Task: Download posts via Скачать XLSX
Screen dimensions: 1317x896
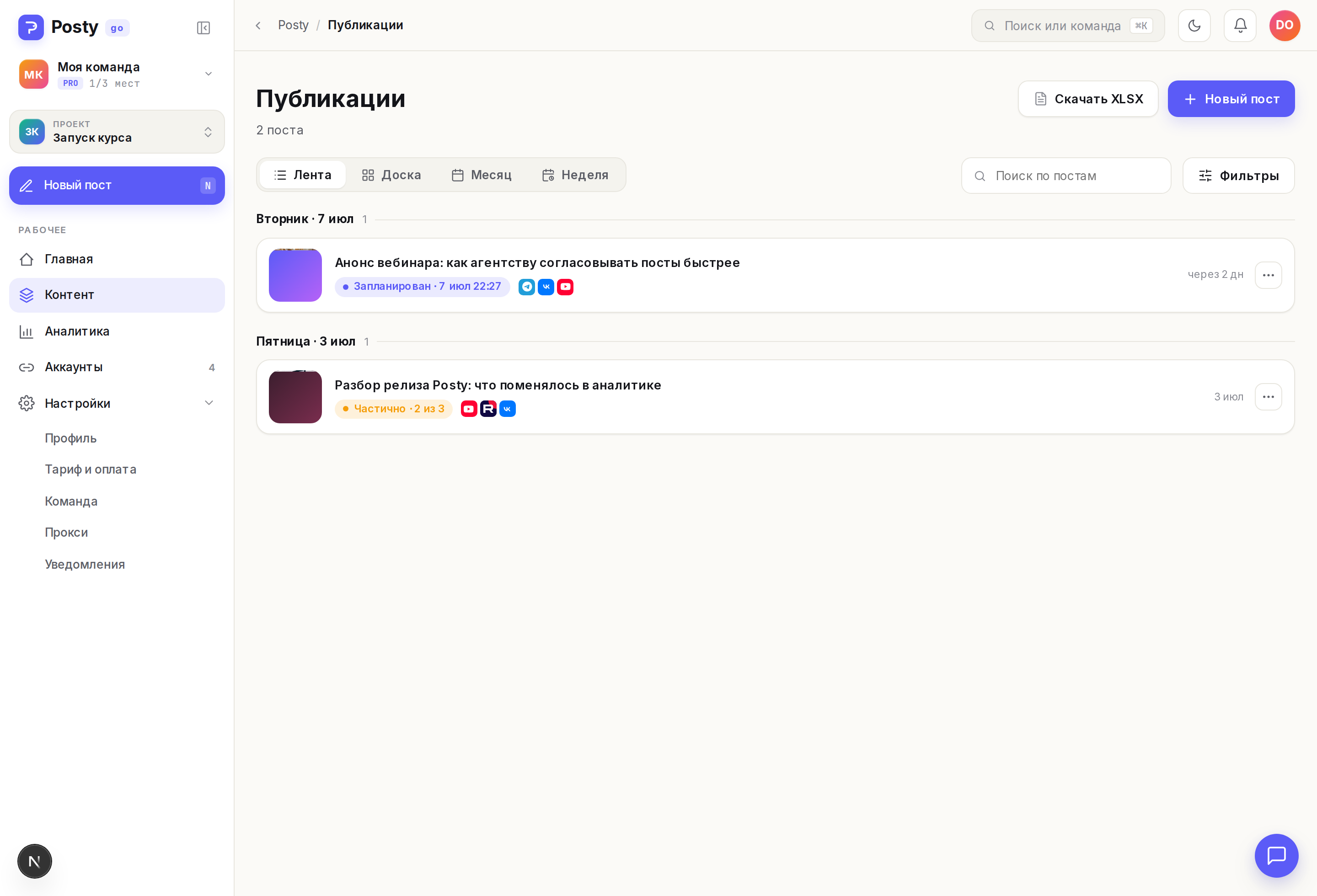Action: tap(1088, 99)
